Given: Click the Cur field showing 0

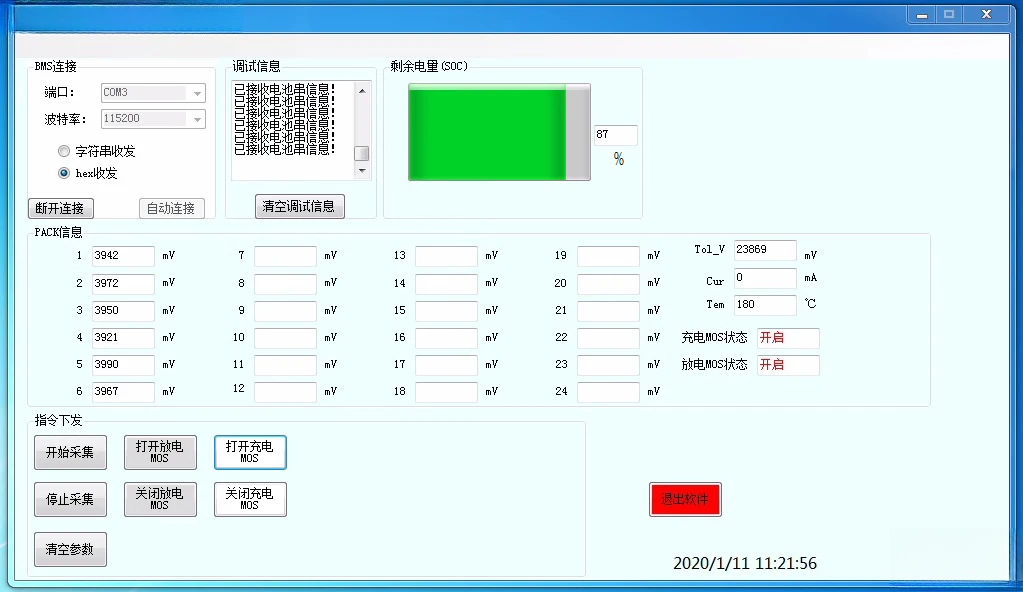Looking at the screenshot, I should coord(765,278).
